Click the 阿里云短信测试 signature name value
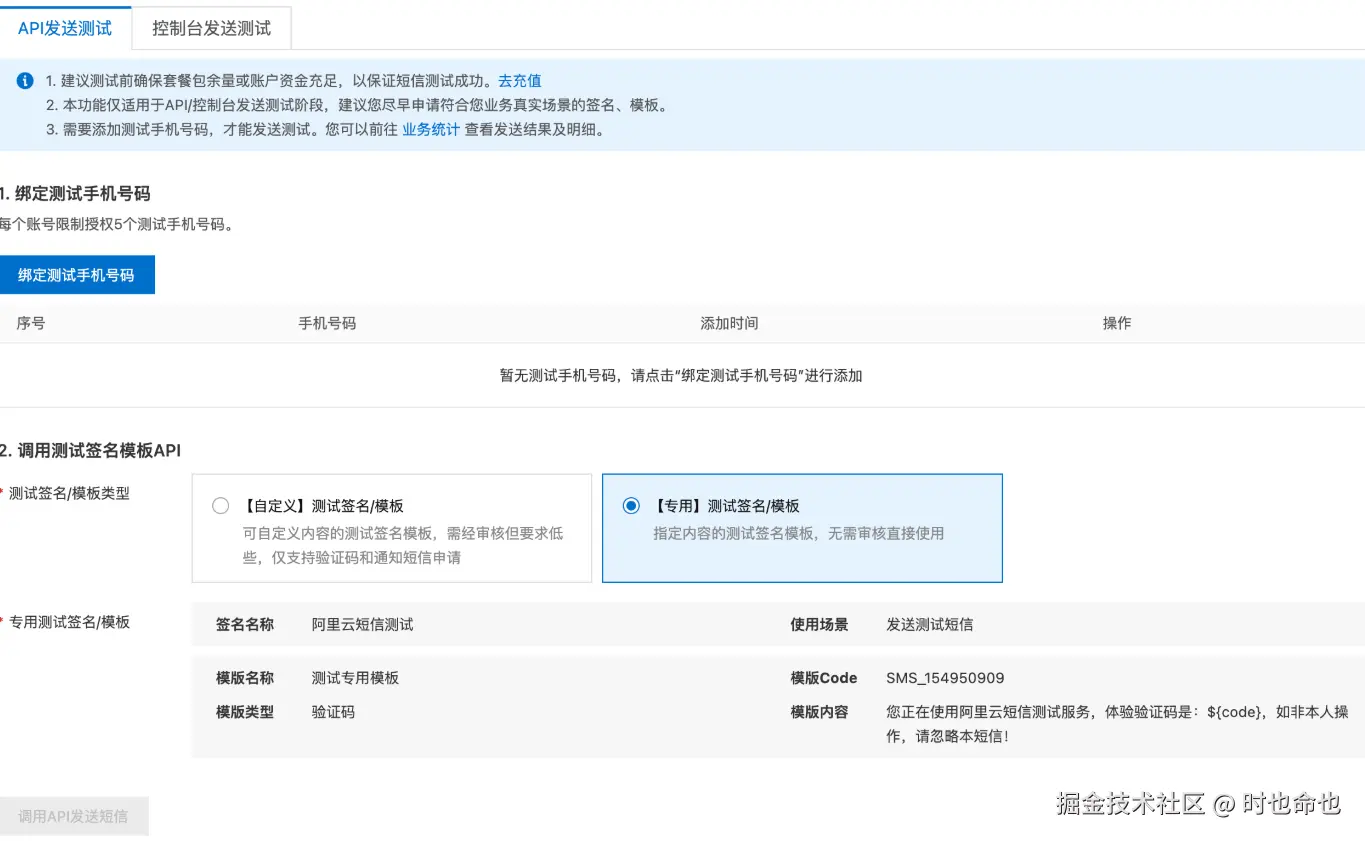The height and width of the screenshot is (841, 1365). click(362, 624)
